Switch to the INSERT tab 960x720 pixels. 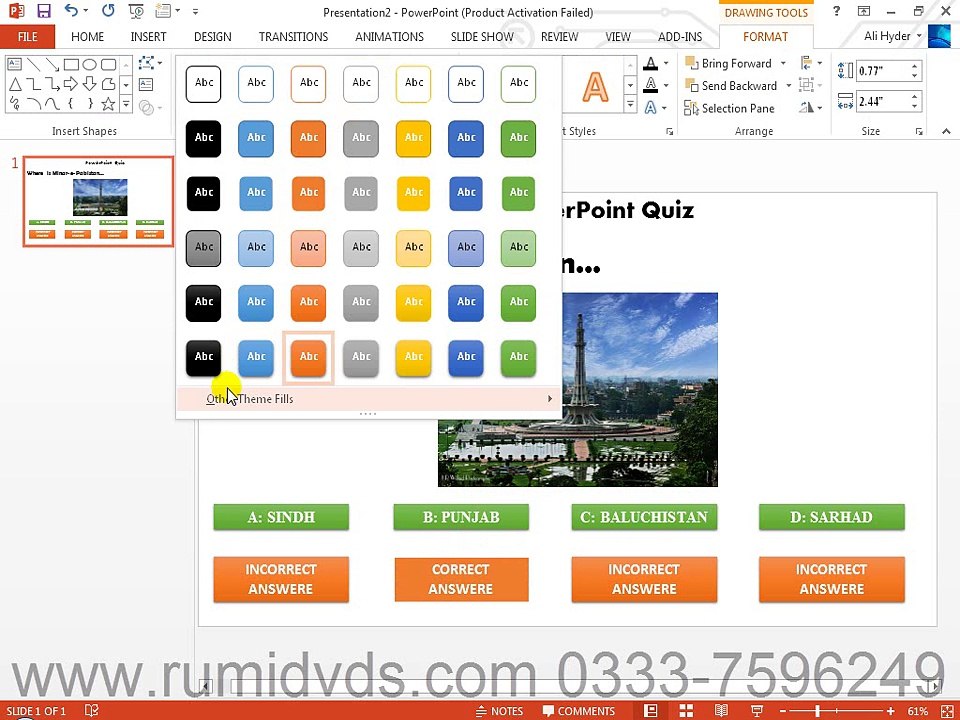[x=148, y=37]
